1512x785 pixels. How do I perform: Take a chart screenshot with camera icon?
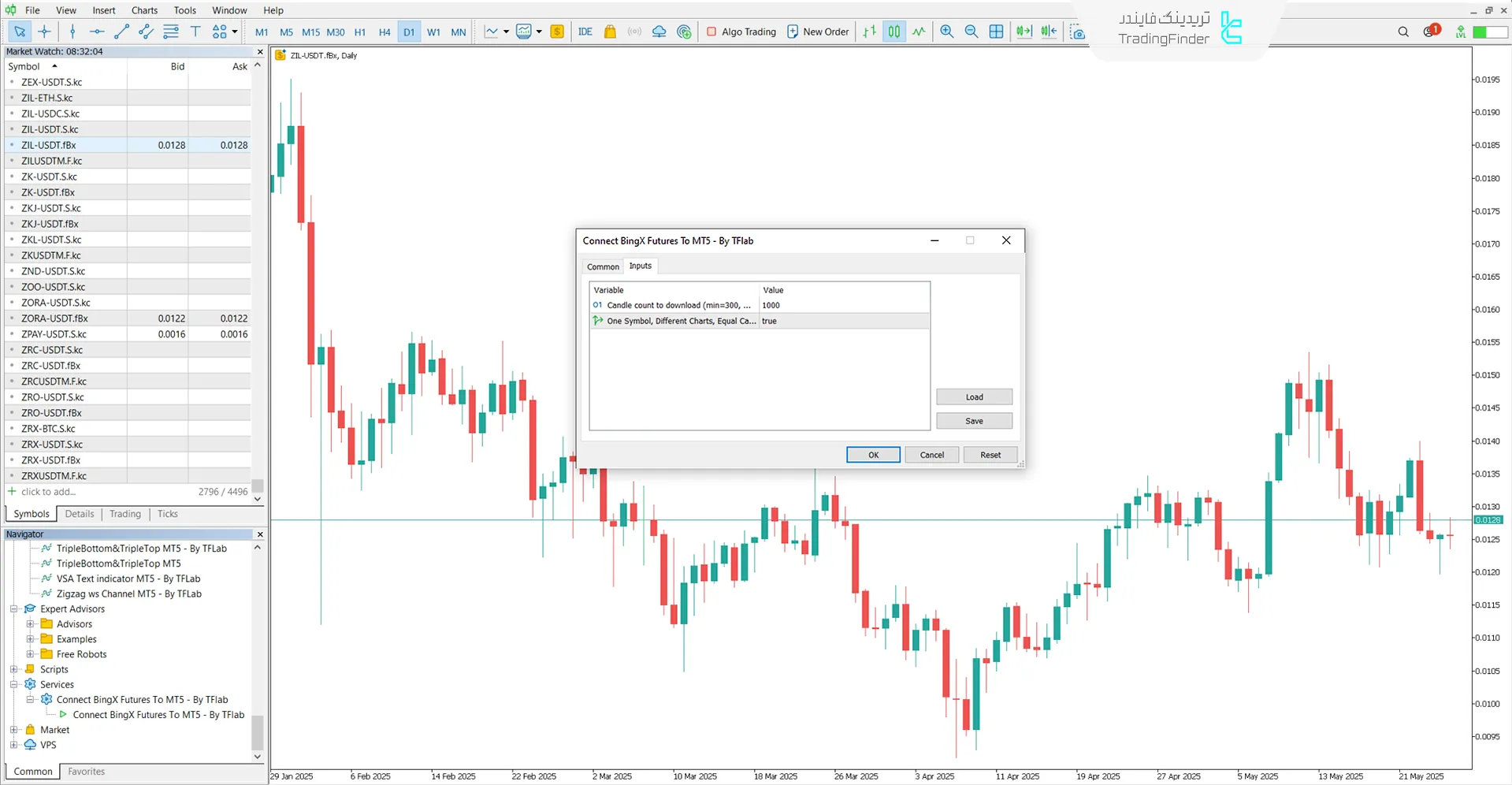point(1077,32)
